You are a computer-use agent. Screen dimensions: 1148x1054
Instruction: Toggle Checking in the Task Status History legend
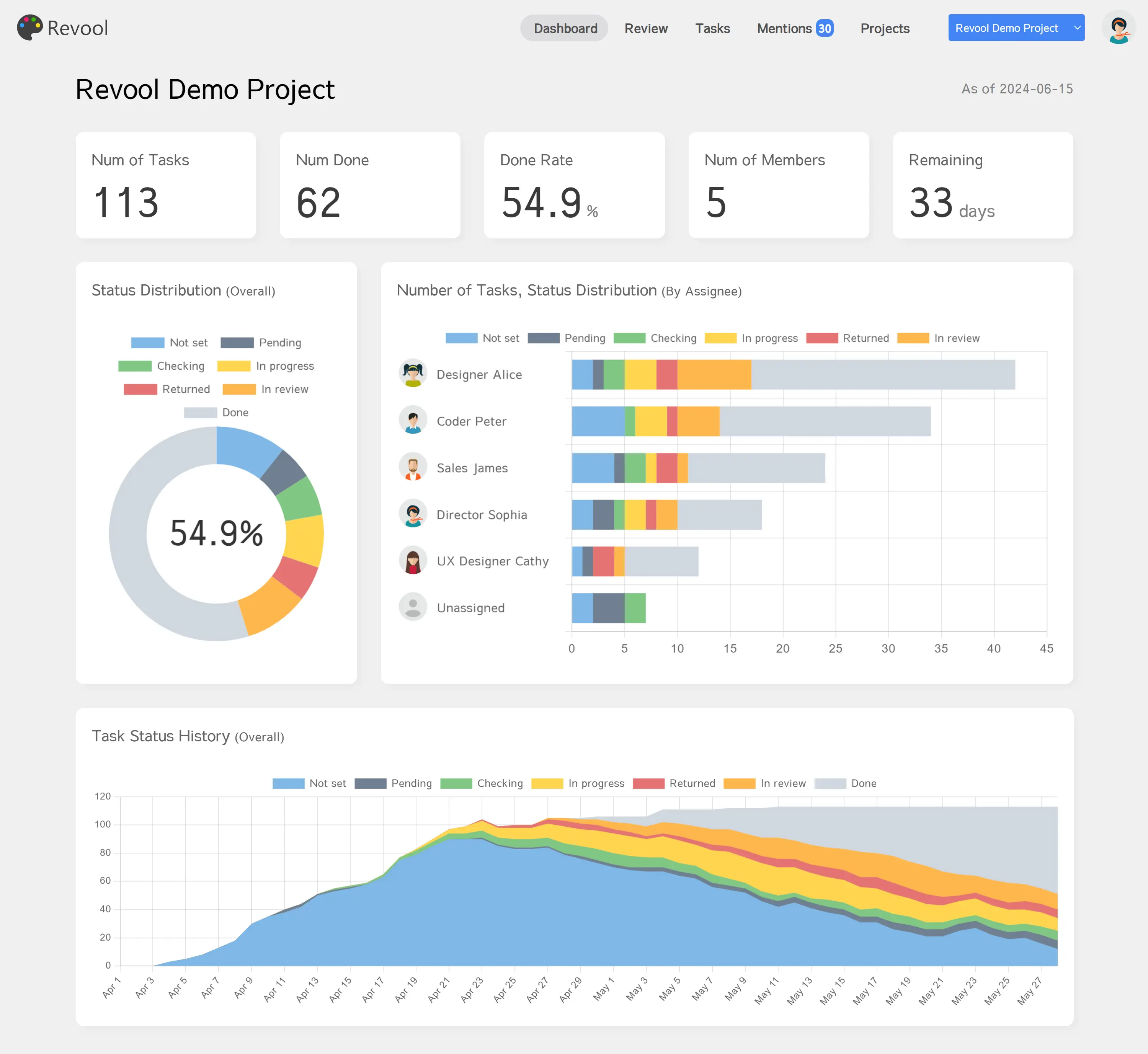click(x=482, y=784)
